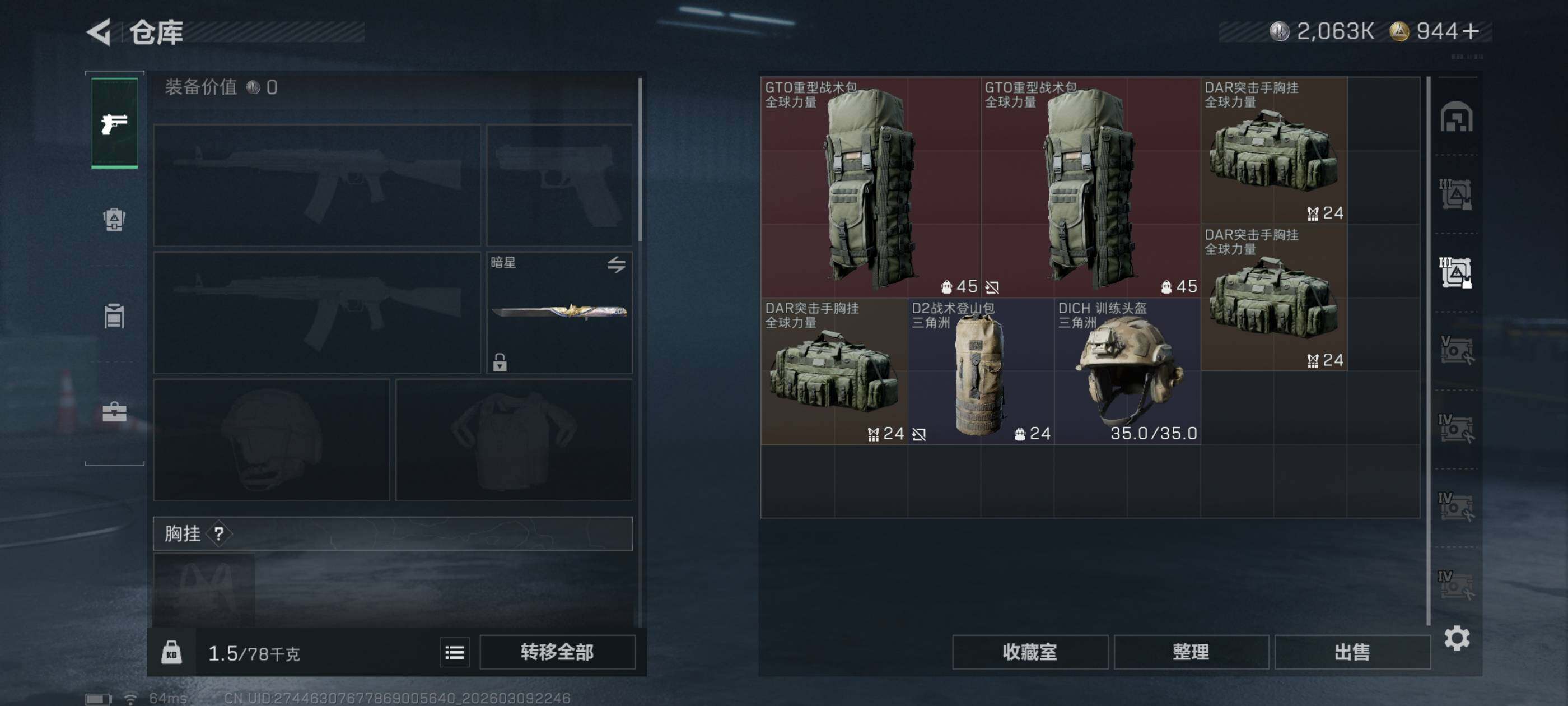Click the 出售 sell button

click(x=1352, y=652)
